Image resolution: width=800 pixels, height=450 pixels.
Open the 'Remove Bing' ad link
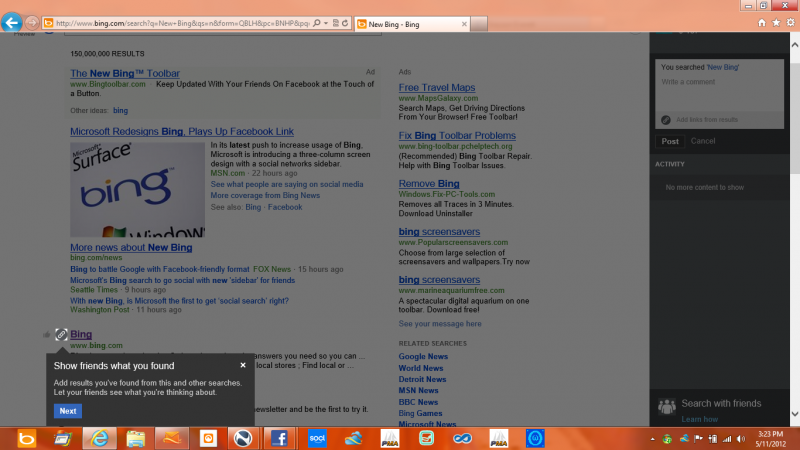(x=429, y=184)
